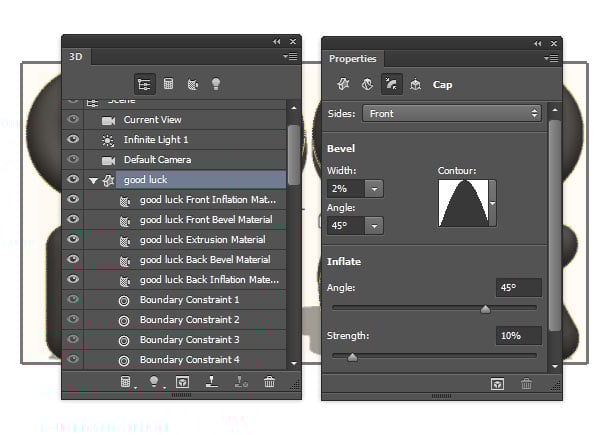Click the Properties panel scroll up arrow
Image resolution: width=600 pixels, height=435 pixels.
coord(555,110)
